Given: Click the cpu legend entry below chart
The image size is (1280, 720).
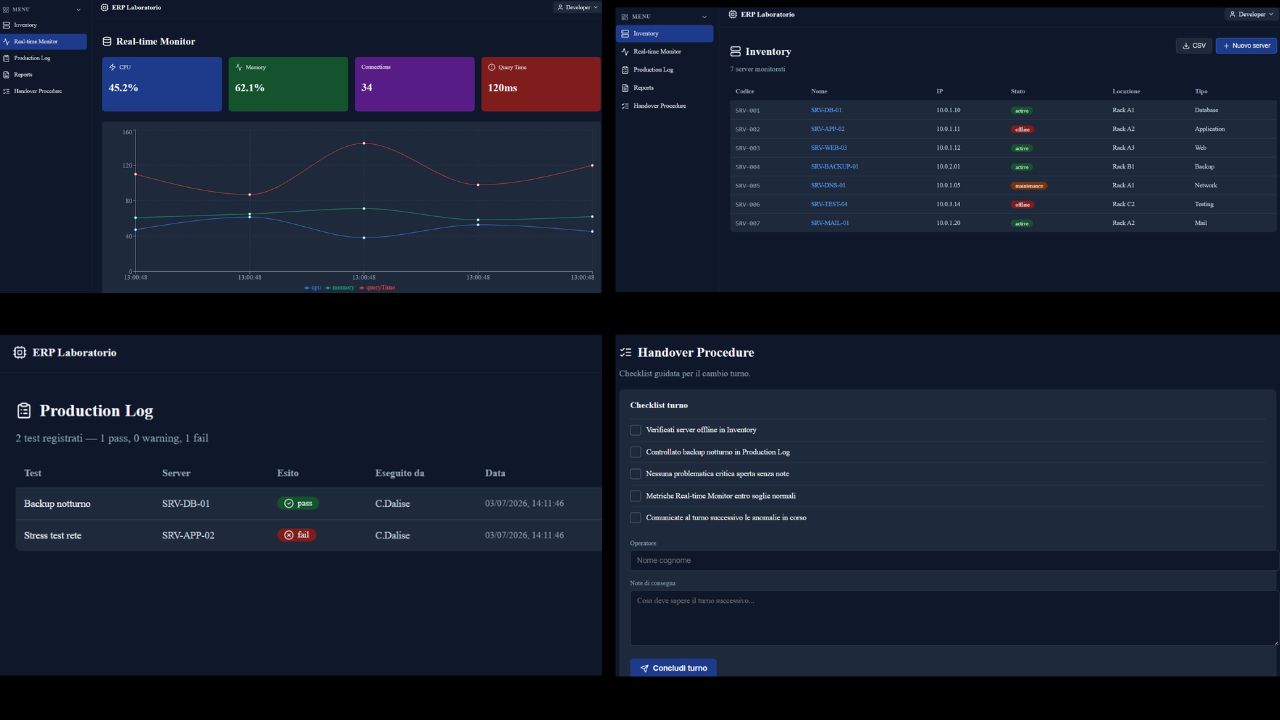Looking at the screenshot, I should click(x=313, y=287).
